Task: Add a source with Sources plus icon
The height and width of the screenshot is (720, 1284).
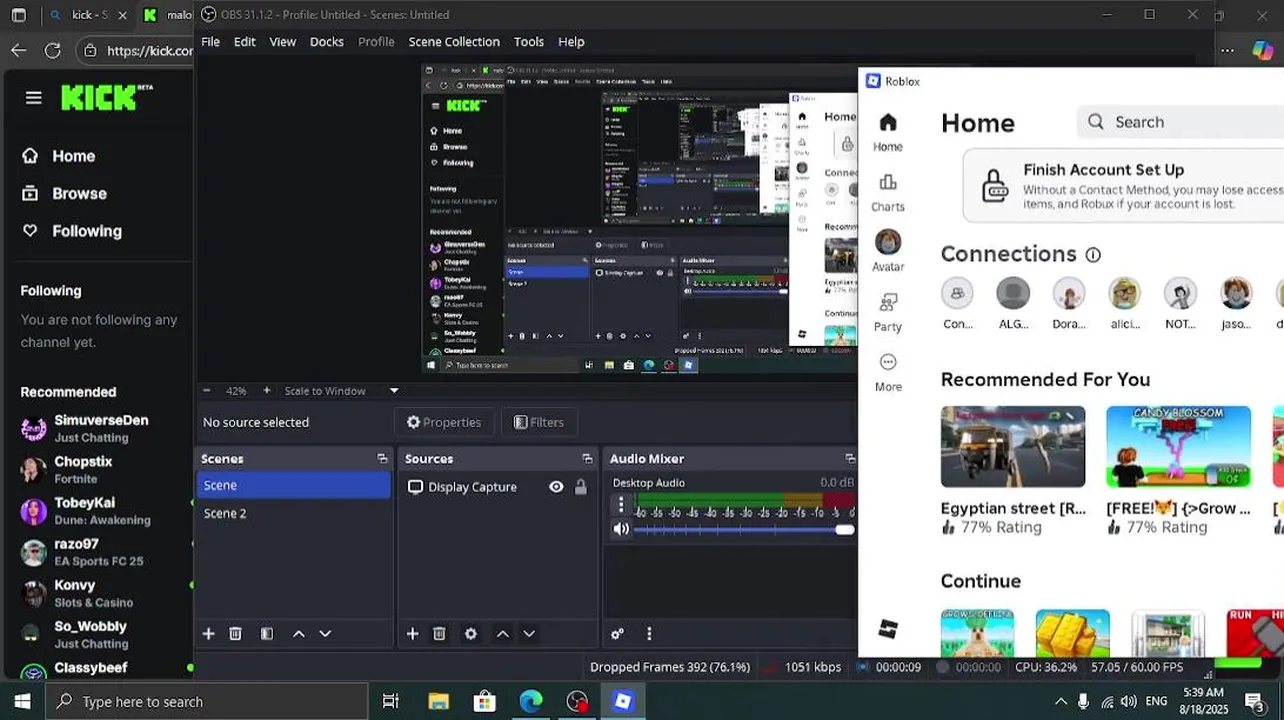Action: coord(412,634)
